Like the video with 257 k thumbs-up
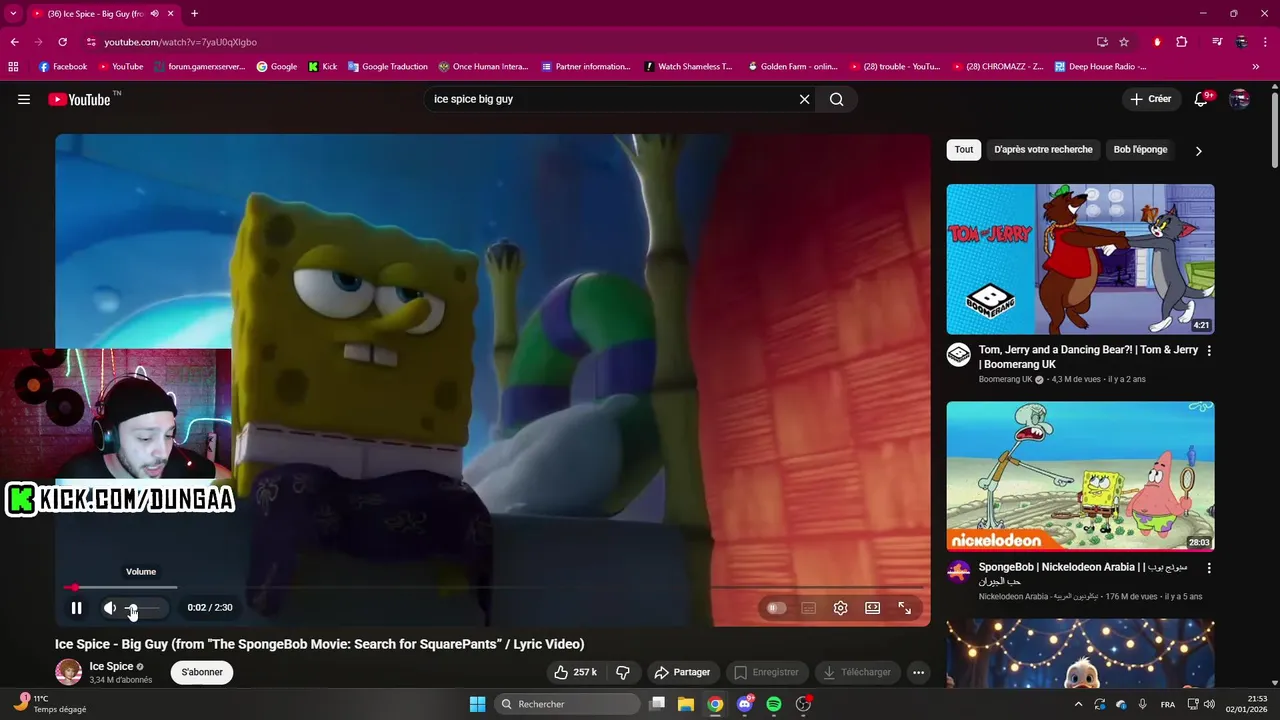This screenshot has width=1280, height=720. pos(575,672)
